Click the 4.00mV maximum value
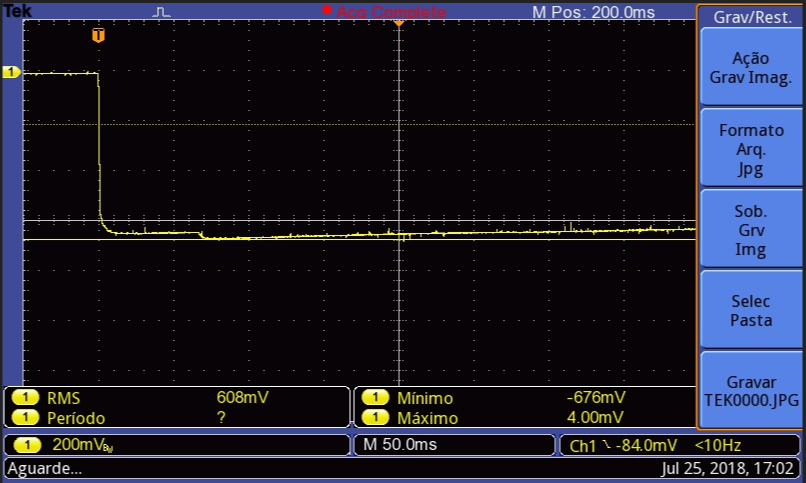The height and width of the screenshot is (483, 806). coord(595,417)
